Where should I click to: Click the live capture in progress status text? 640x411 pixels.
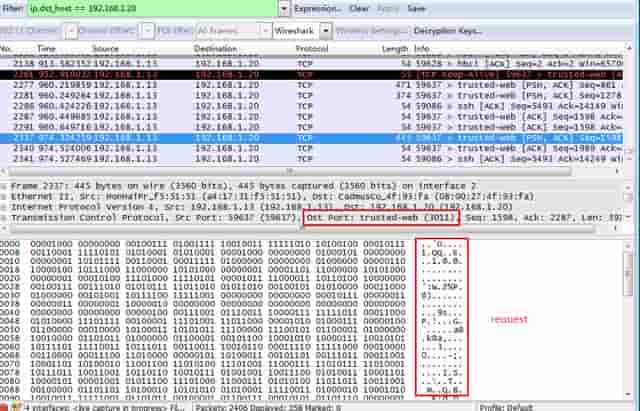(x=104, y=407)
